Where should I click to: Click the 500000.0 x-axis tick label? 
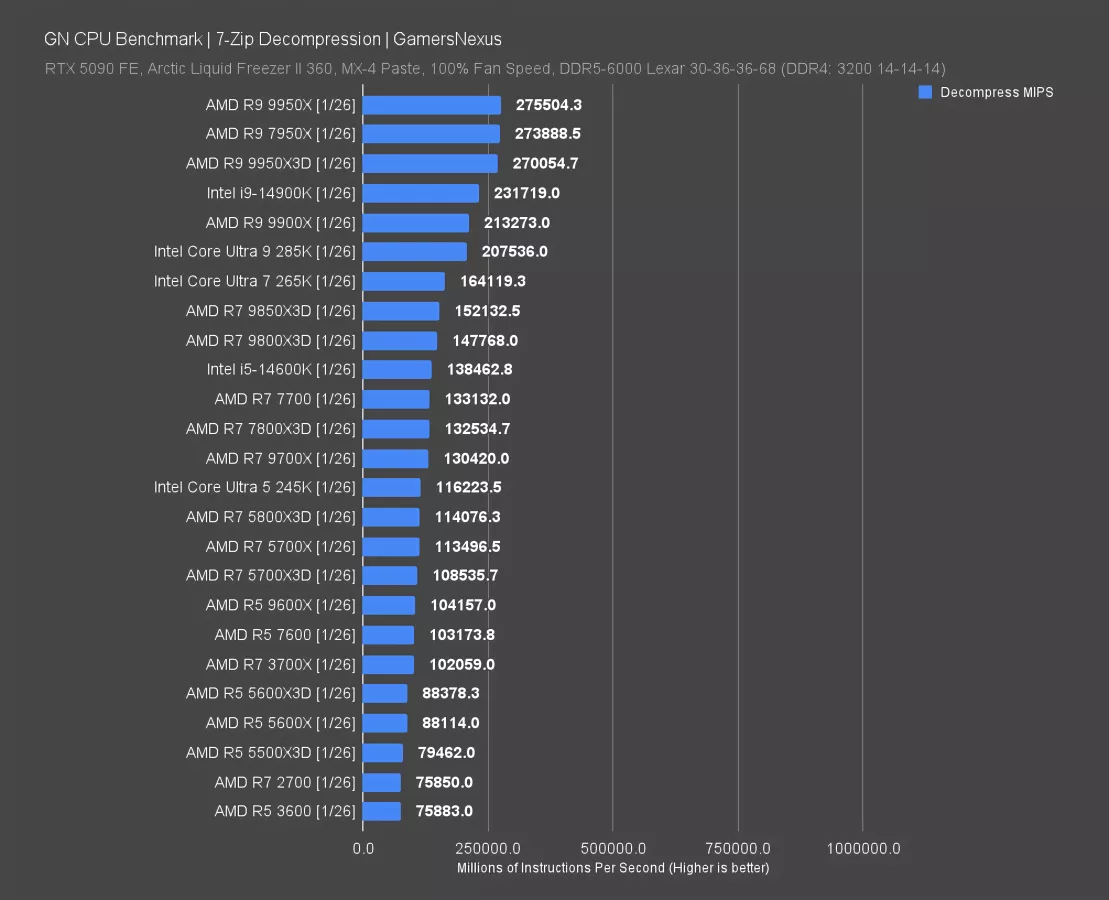[x=613, y=848]
